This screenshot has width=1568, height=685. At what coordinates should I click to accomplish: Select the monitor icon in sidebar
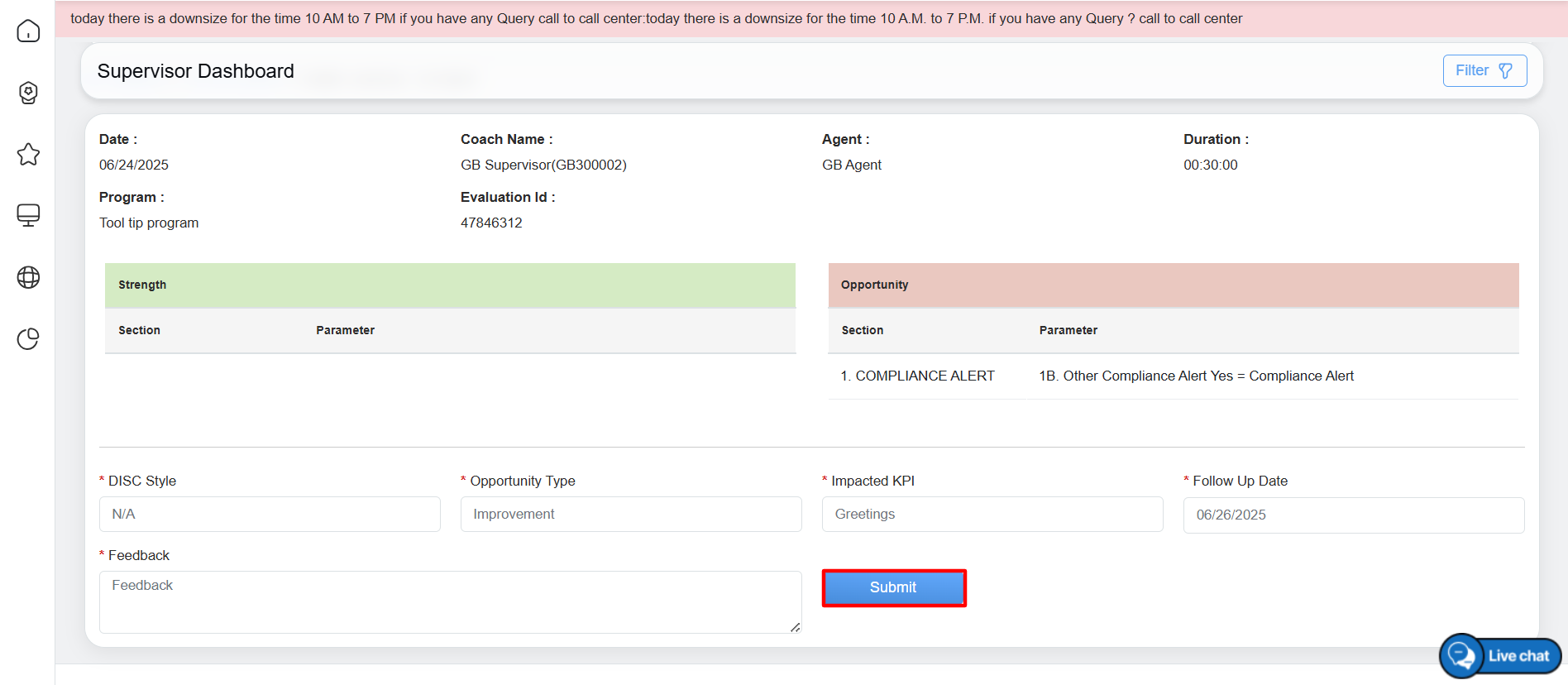coord(28,215)
